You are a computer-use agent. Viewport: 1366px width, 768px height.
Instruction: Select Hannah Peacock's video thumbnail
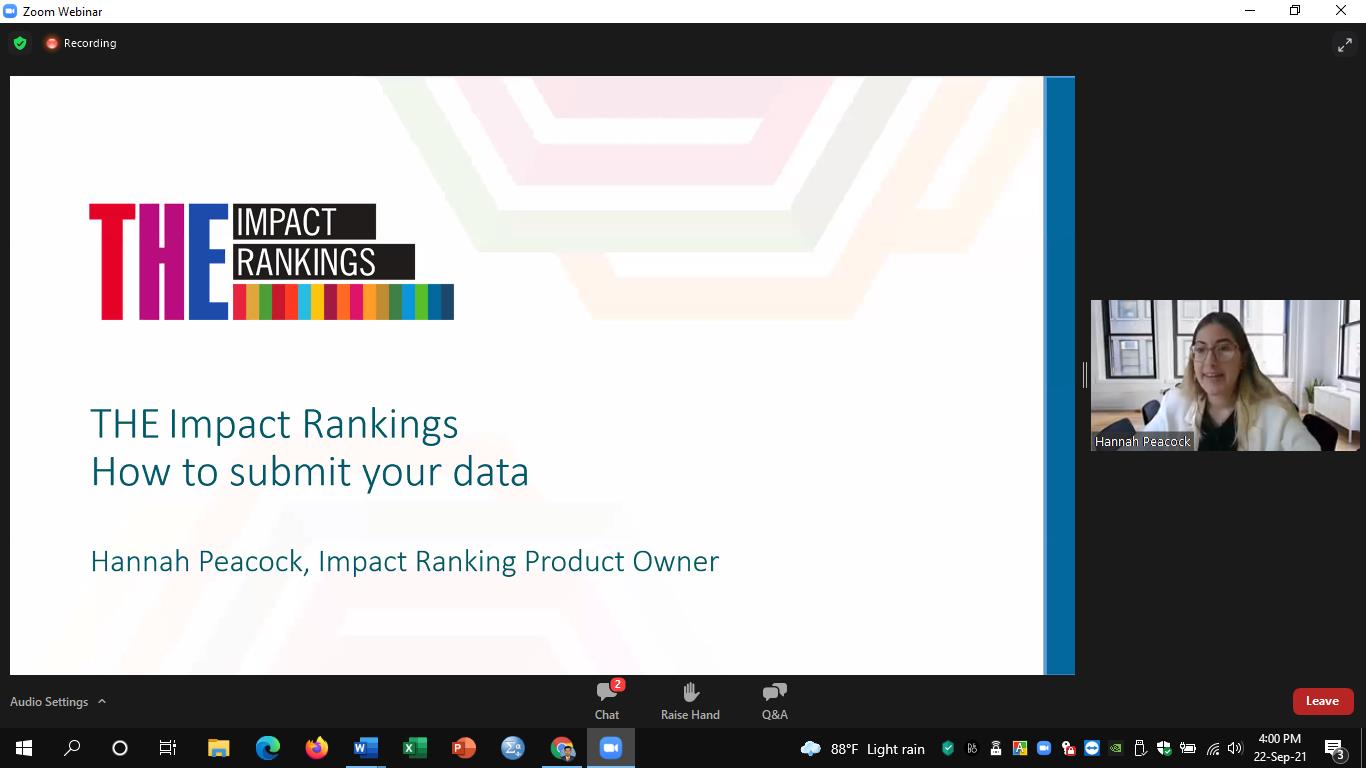(1225, 375)
